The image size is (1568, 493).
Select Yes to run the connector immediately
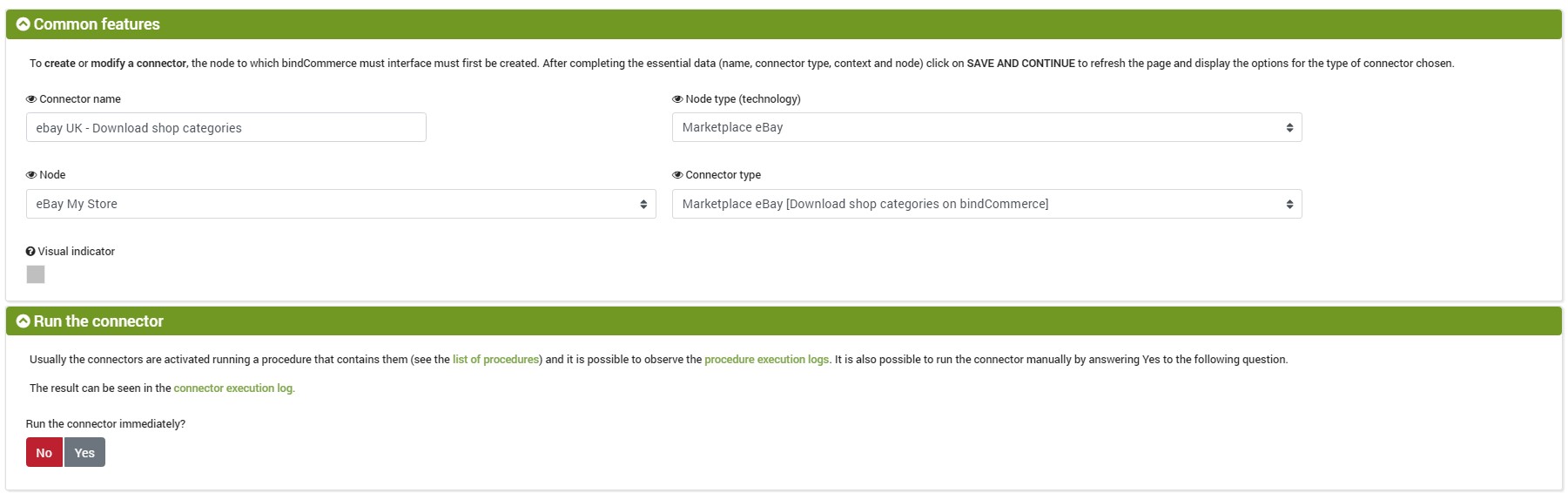pos(84,453)
